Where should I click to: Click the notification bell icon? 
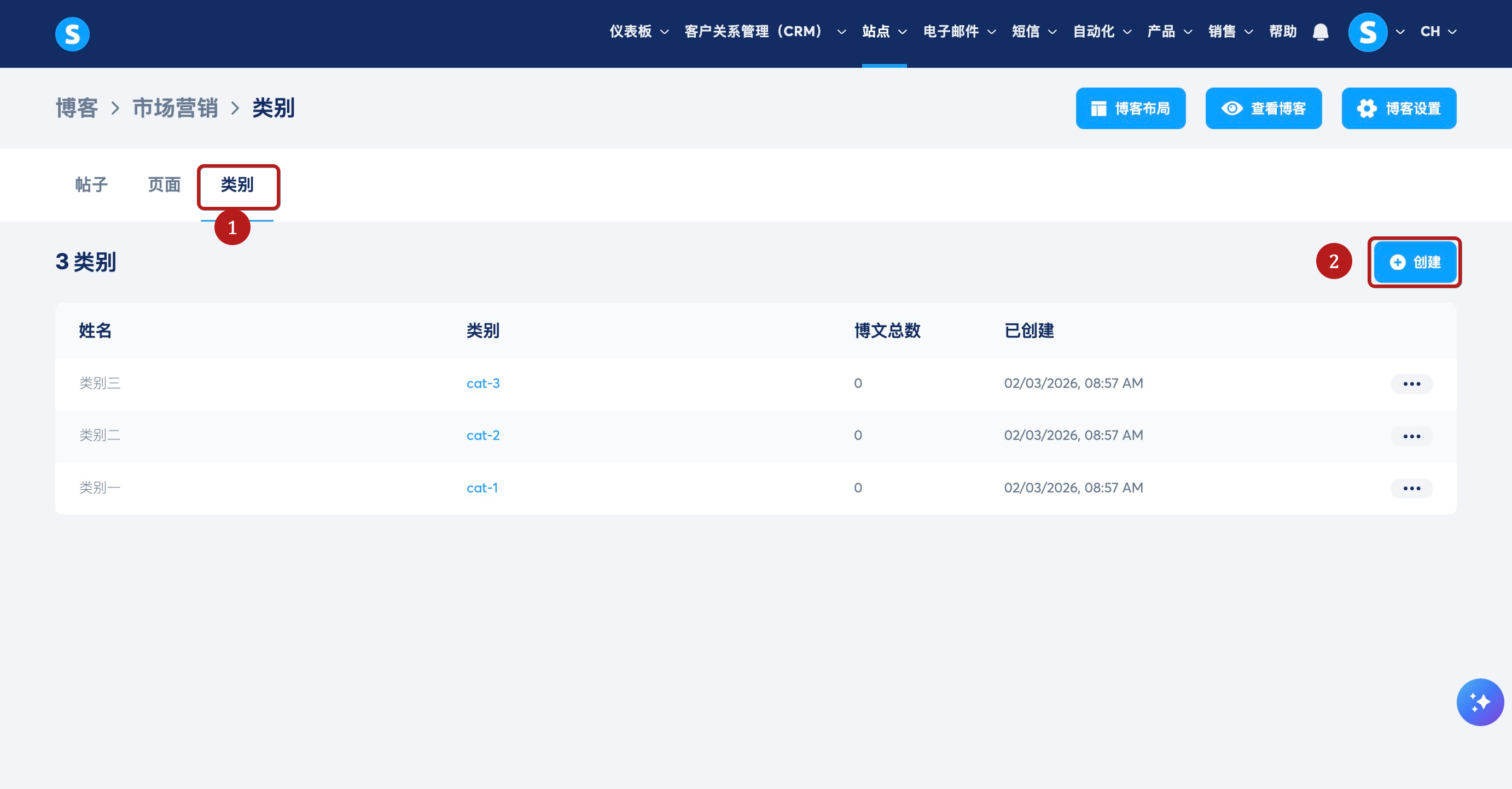click(x=1320, y=32)
